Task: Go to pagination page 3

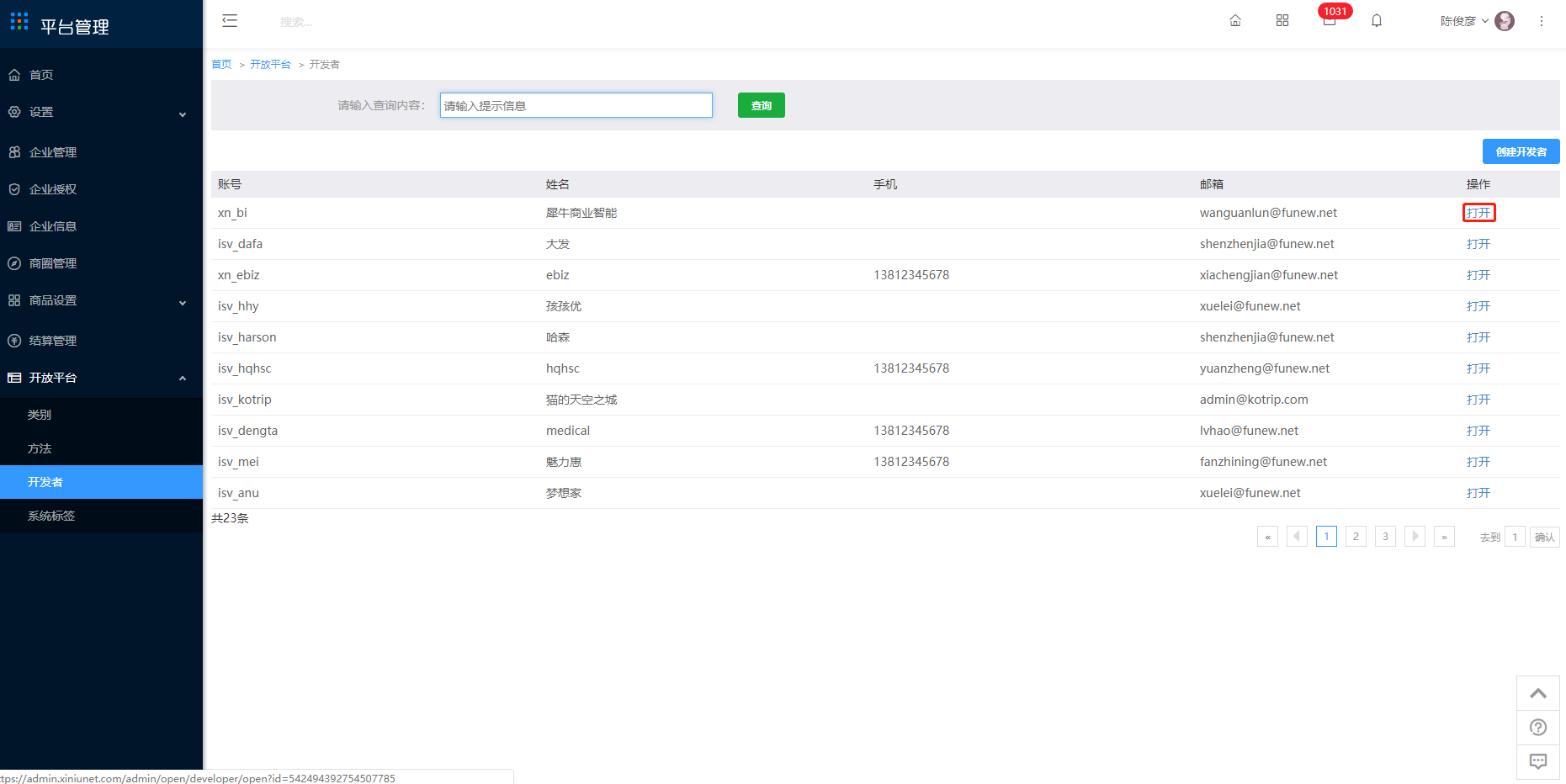Action: pos(1385,537)
